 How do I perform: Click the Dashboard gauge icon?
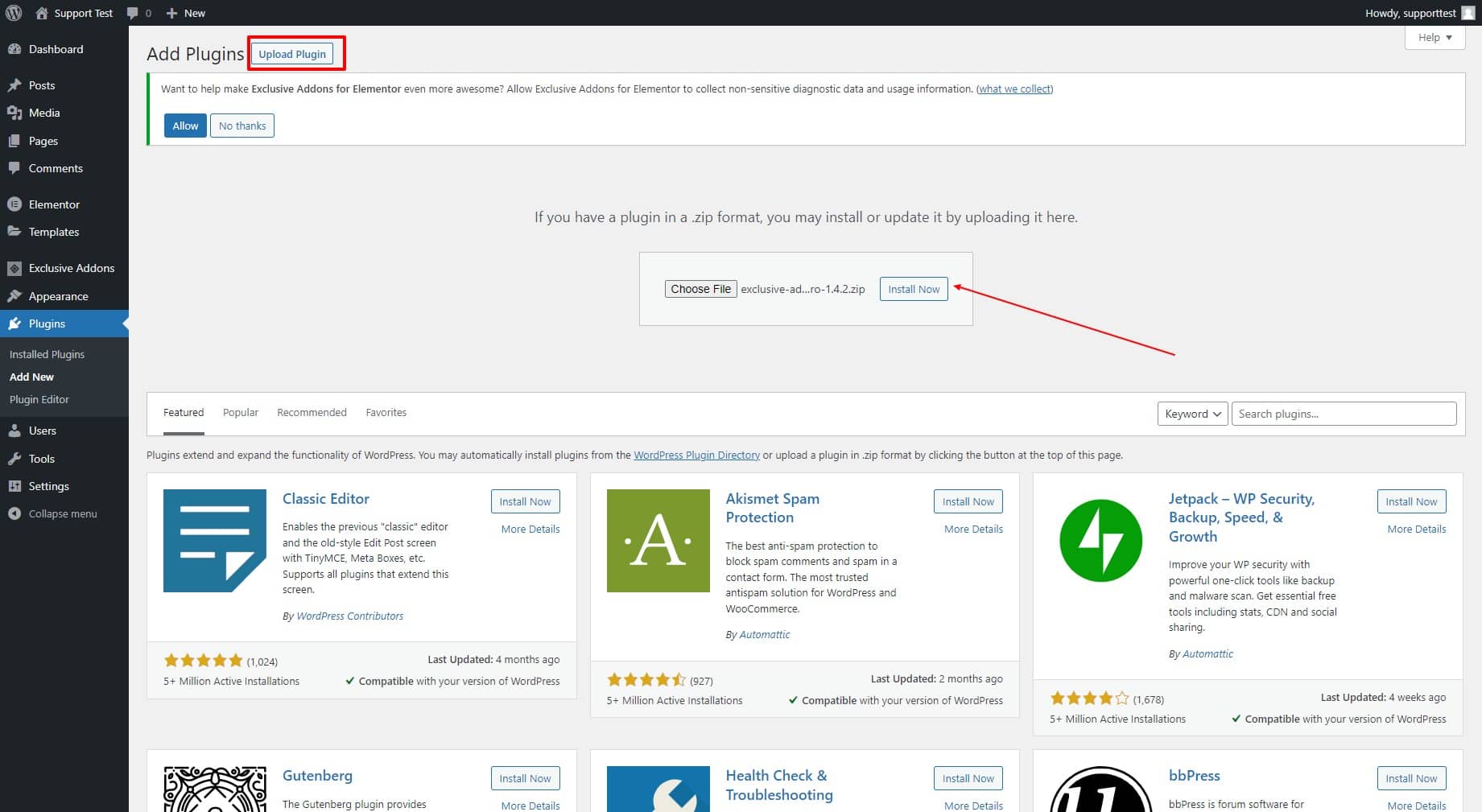click(14, 49)
